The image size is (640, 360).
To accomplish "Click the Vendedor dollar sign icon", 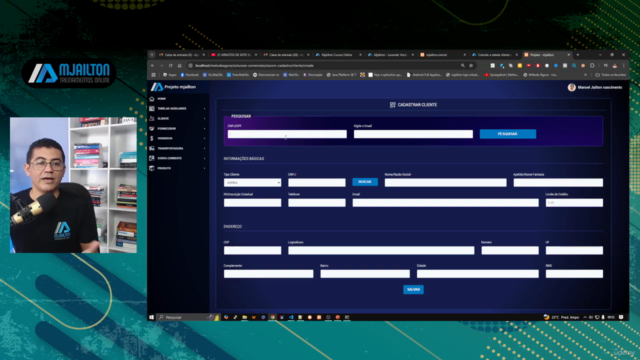I will (152, 138).
